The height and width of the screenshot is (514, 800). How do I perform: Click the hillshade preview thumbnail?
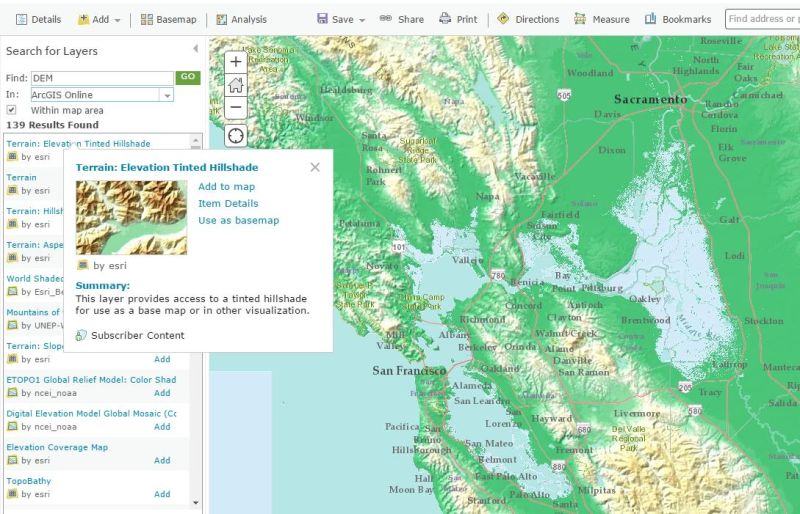pyautogui.click(x=132, y=218)
